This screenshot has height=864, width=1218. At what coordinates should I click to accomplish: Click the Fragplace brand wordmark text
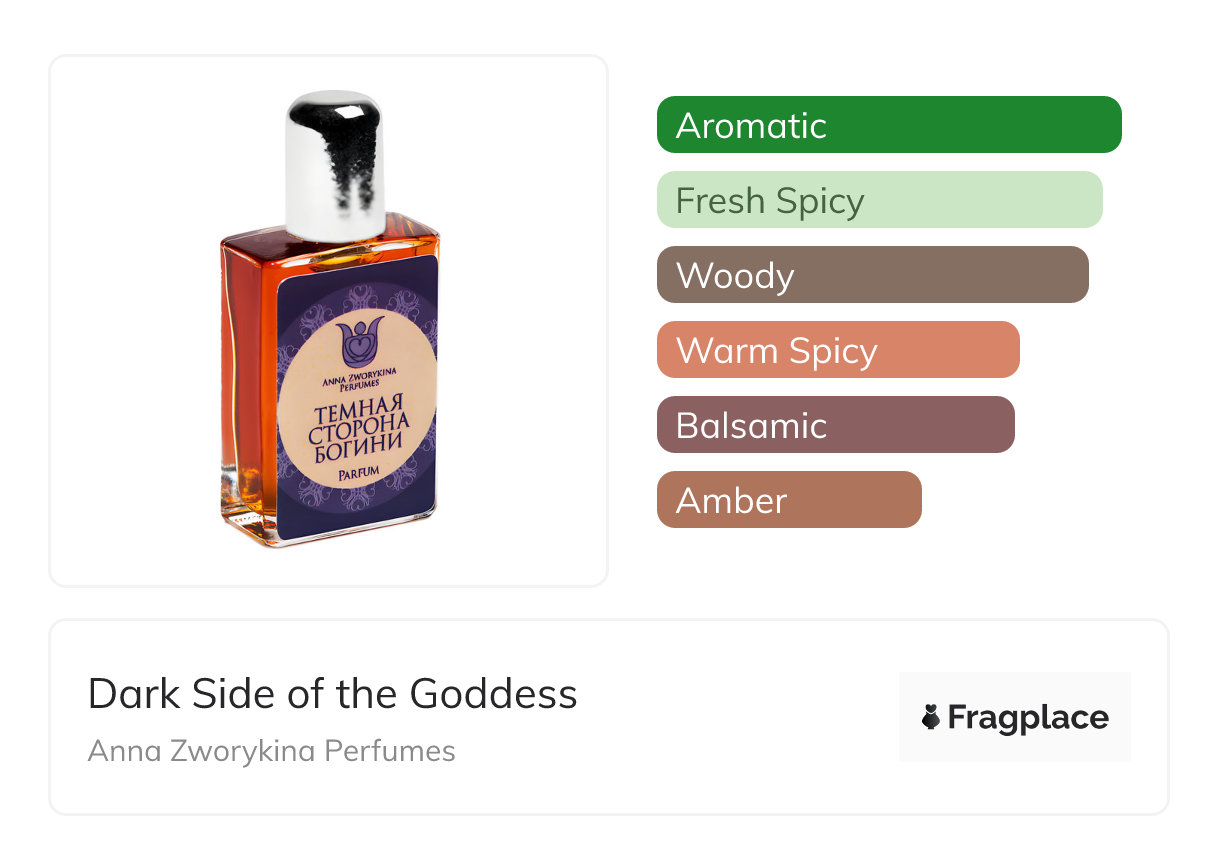(x=1028, y=717)
